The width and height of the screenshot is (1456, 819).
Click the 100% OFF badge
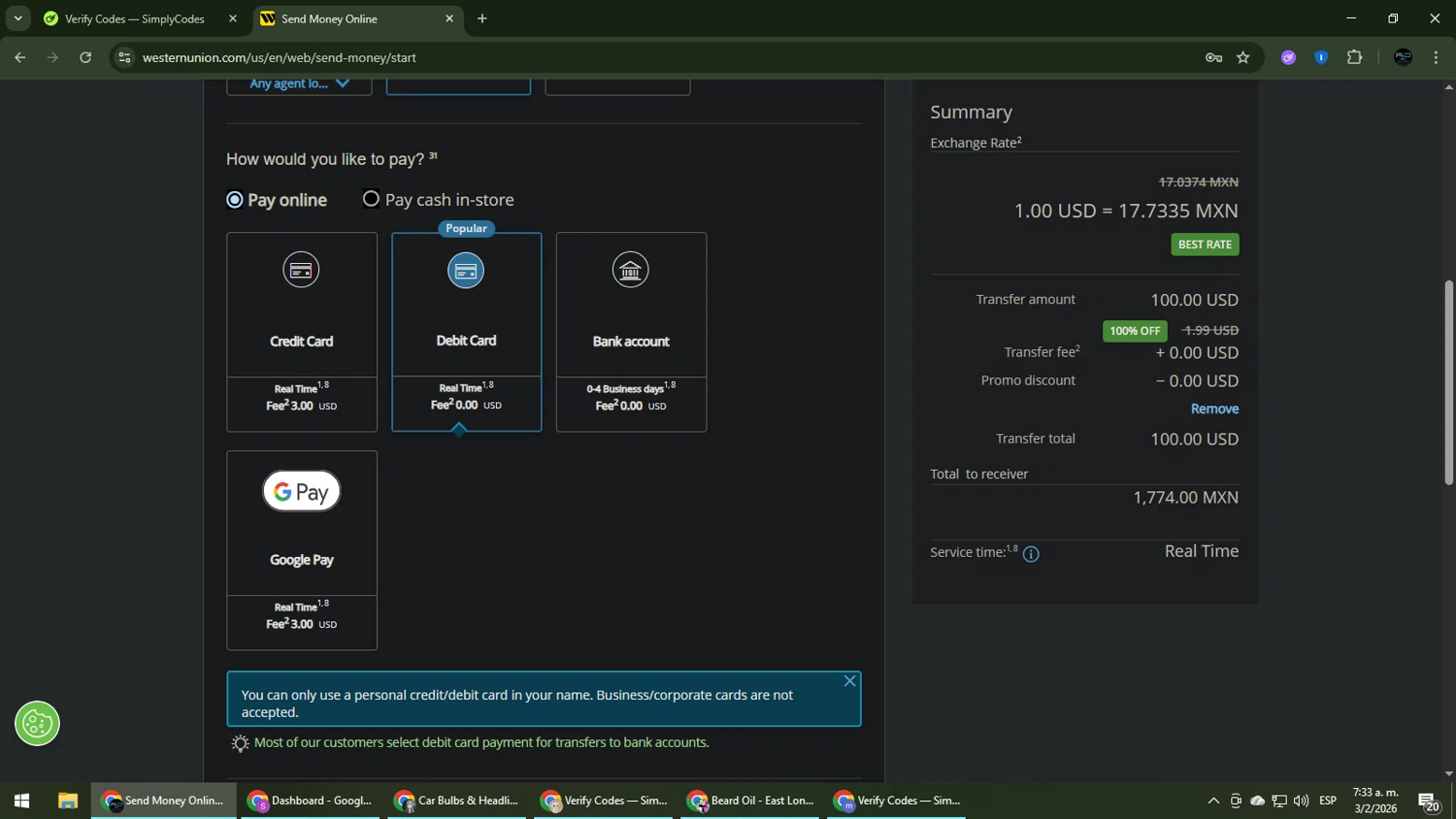(1135, 331)
